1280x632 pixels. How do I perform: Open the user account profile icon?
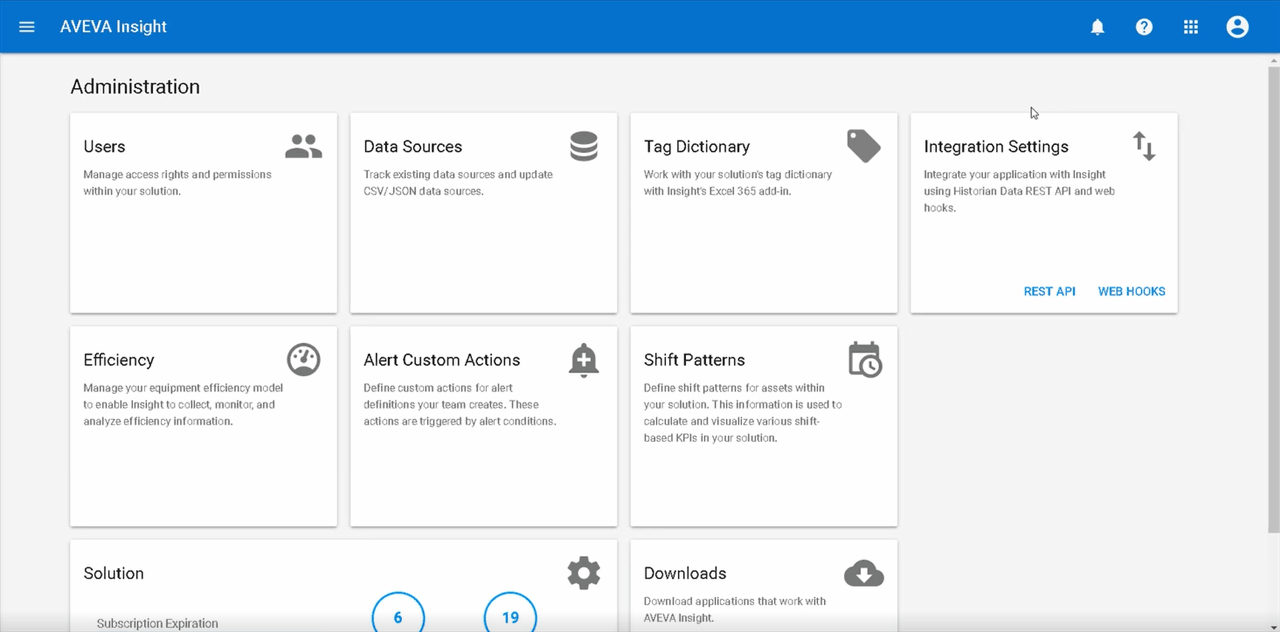tap(1238, 27)
